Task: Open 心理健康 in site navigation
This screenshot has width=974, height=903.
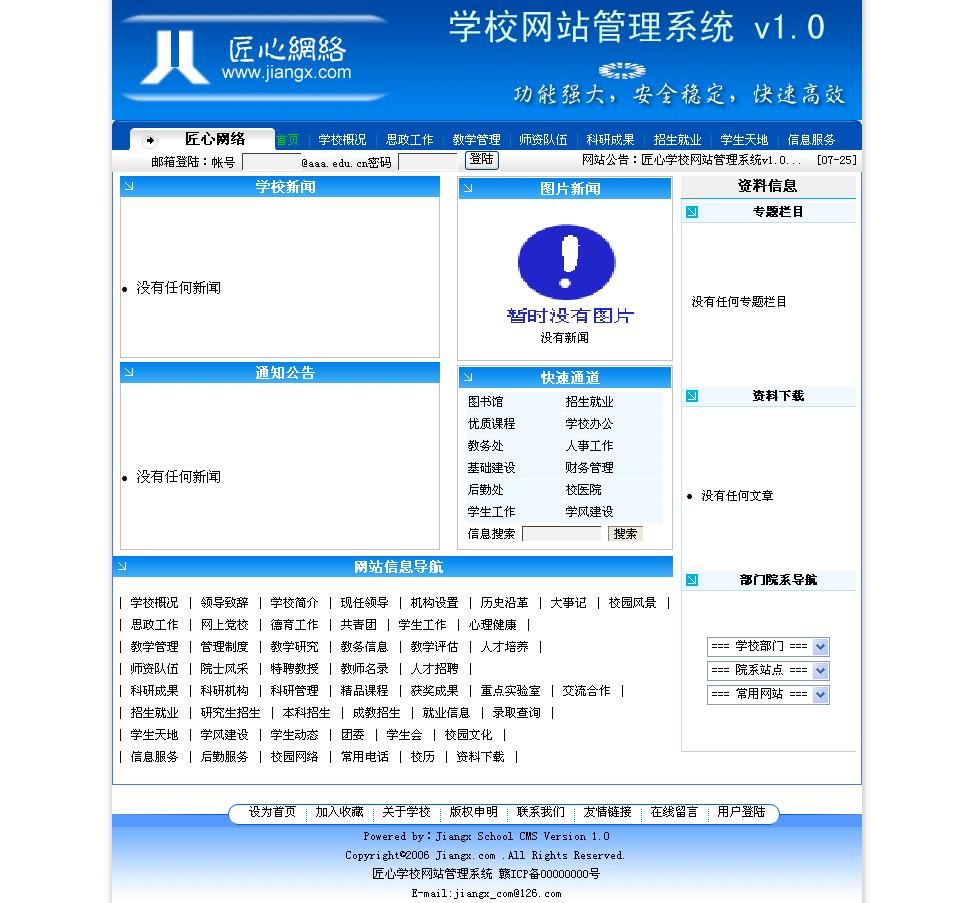Action: [493, 624]
